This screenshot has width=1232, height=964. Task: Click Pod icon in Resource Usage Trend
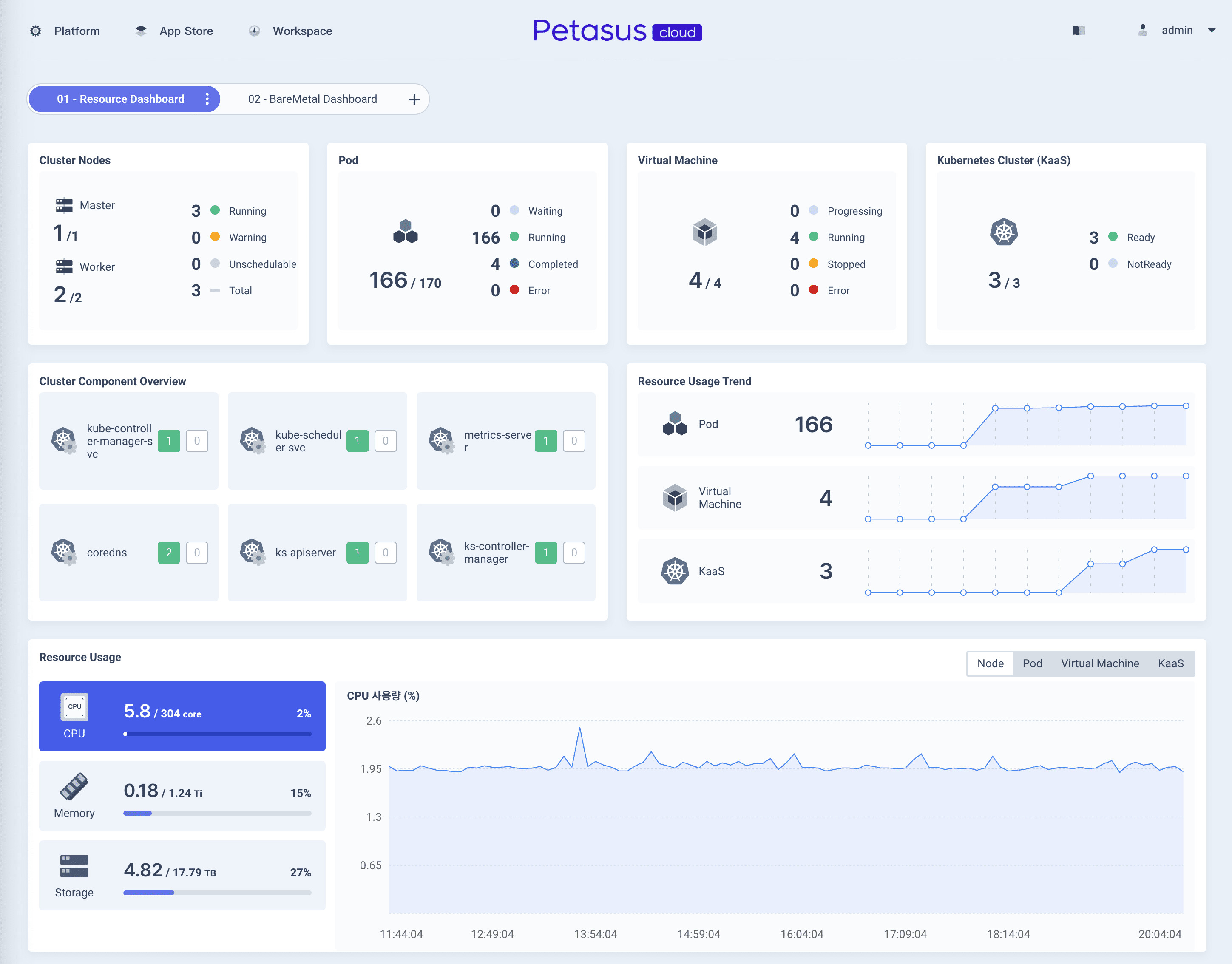[675, 424]
